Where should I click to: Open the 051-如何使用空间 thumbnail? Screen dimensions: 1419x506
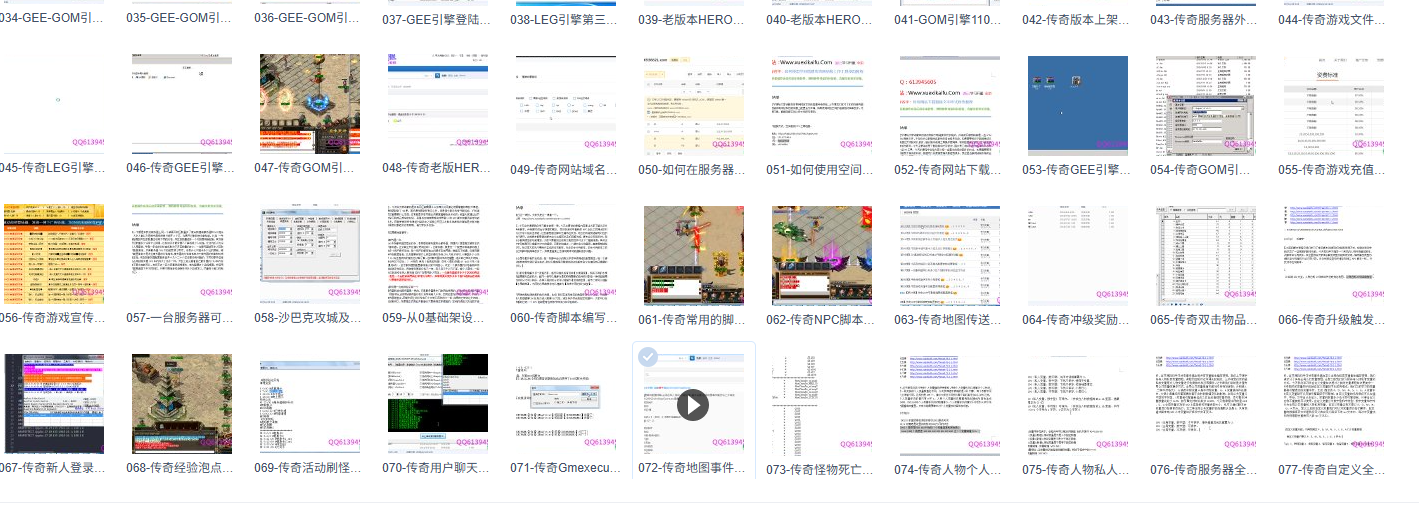click(822, 104)
